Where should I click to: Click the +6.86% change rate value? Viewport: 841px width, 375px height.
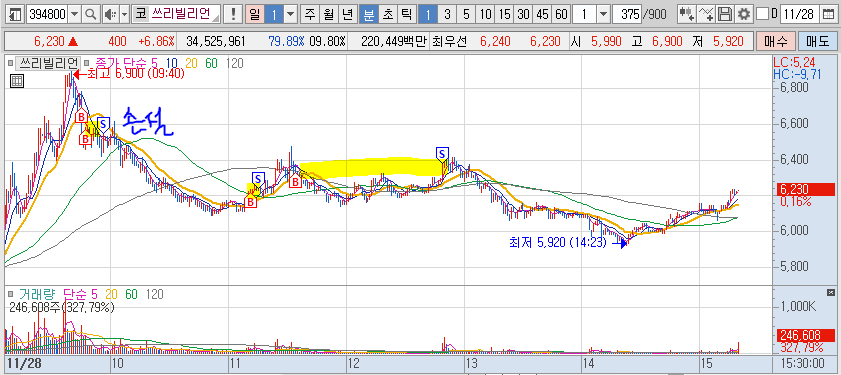pos(157,41)
